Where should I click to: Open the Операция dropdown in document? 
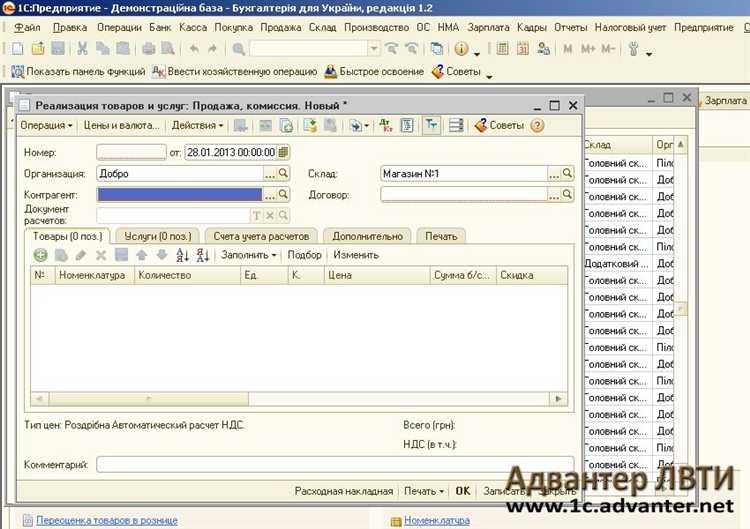[x=46, y=125]
